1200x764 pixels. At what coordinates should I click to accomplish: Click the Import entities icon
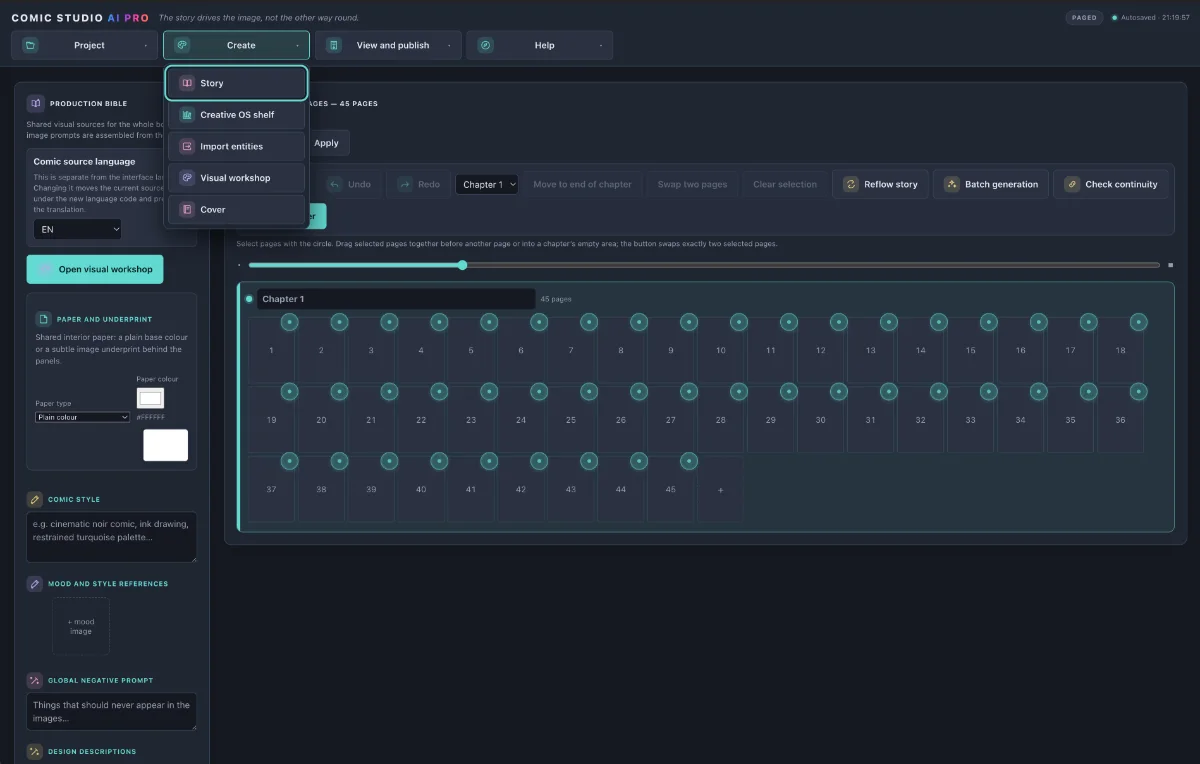coord(186,146)
